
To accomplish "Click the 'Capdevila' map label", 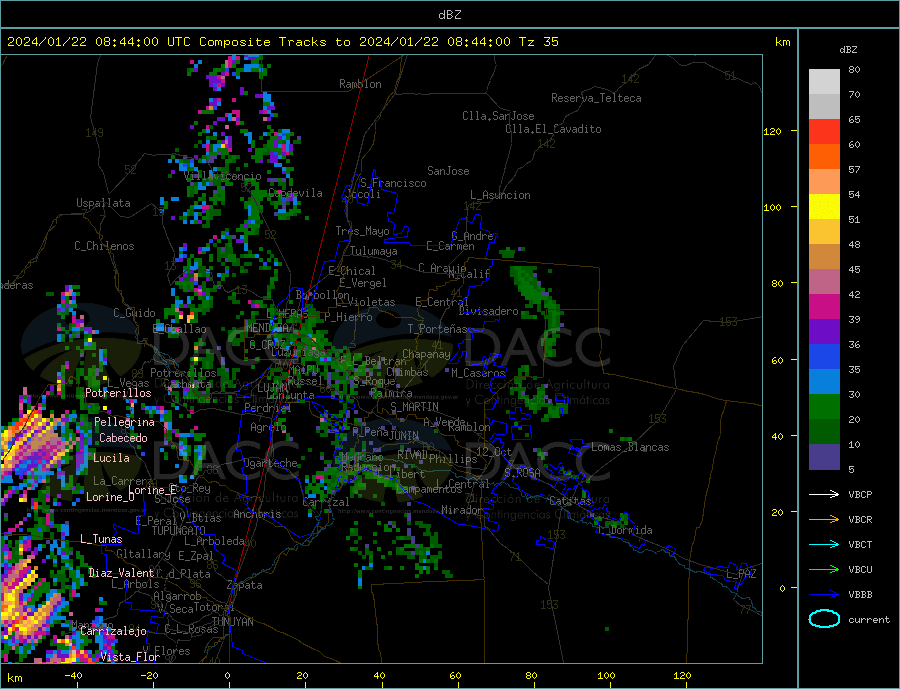I will click(x=295, y=193).
